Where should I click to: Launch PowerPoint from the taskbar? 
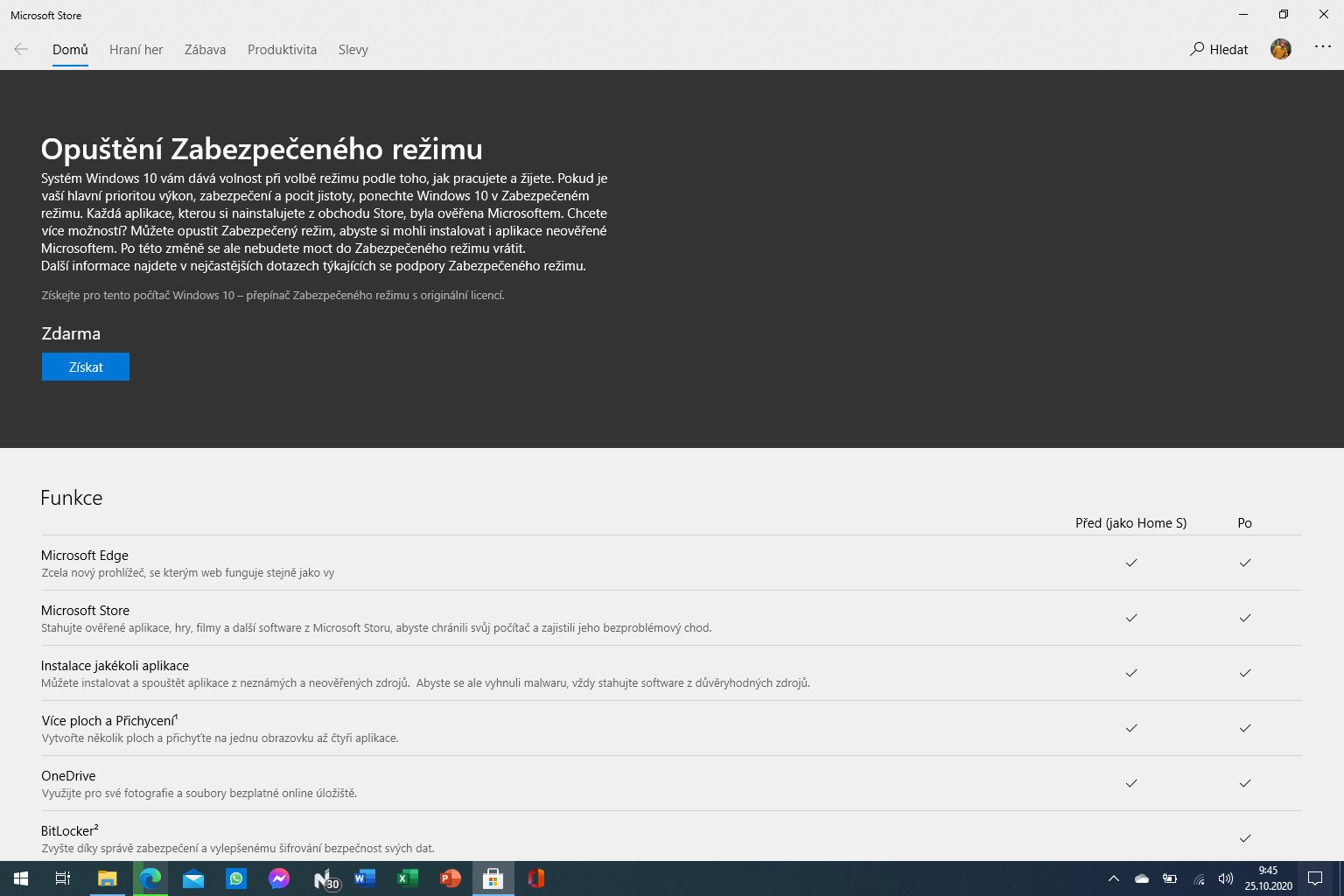450,878
